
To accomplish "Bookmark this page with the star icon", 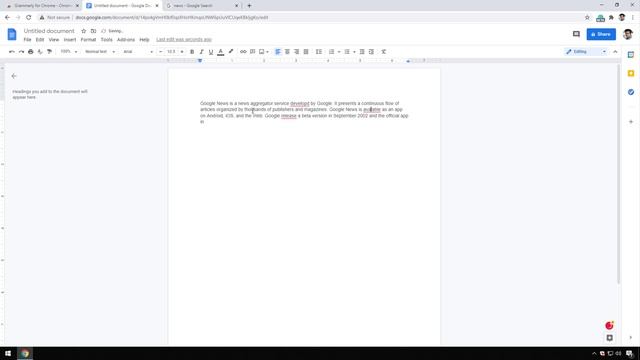I will coord(587,18).
